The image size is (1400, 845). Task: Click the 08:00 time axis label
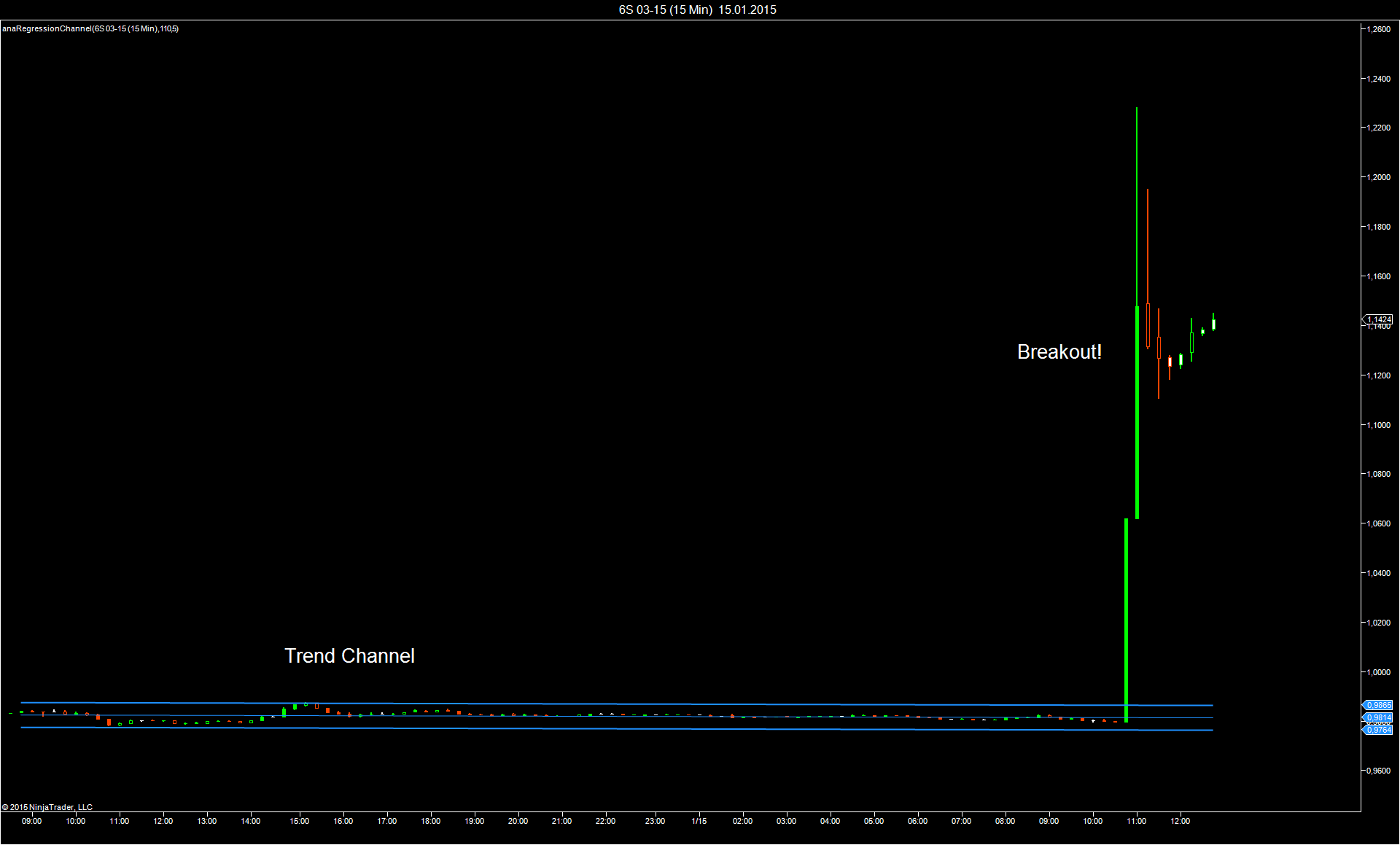coord(1006,821)
